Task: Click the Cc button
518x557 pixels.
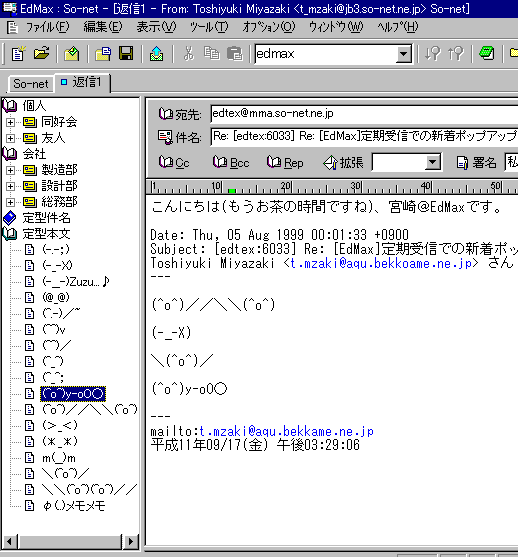Action: 174,163
